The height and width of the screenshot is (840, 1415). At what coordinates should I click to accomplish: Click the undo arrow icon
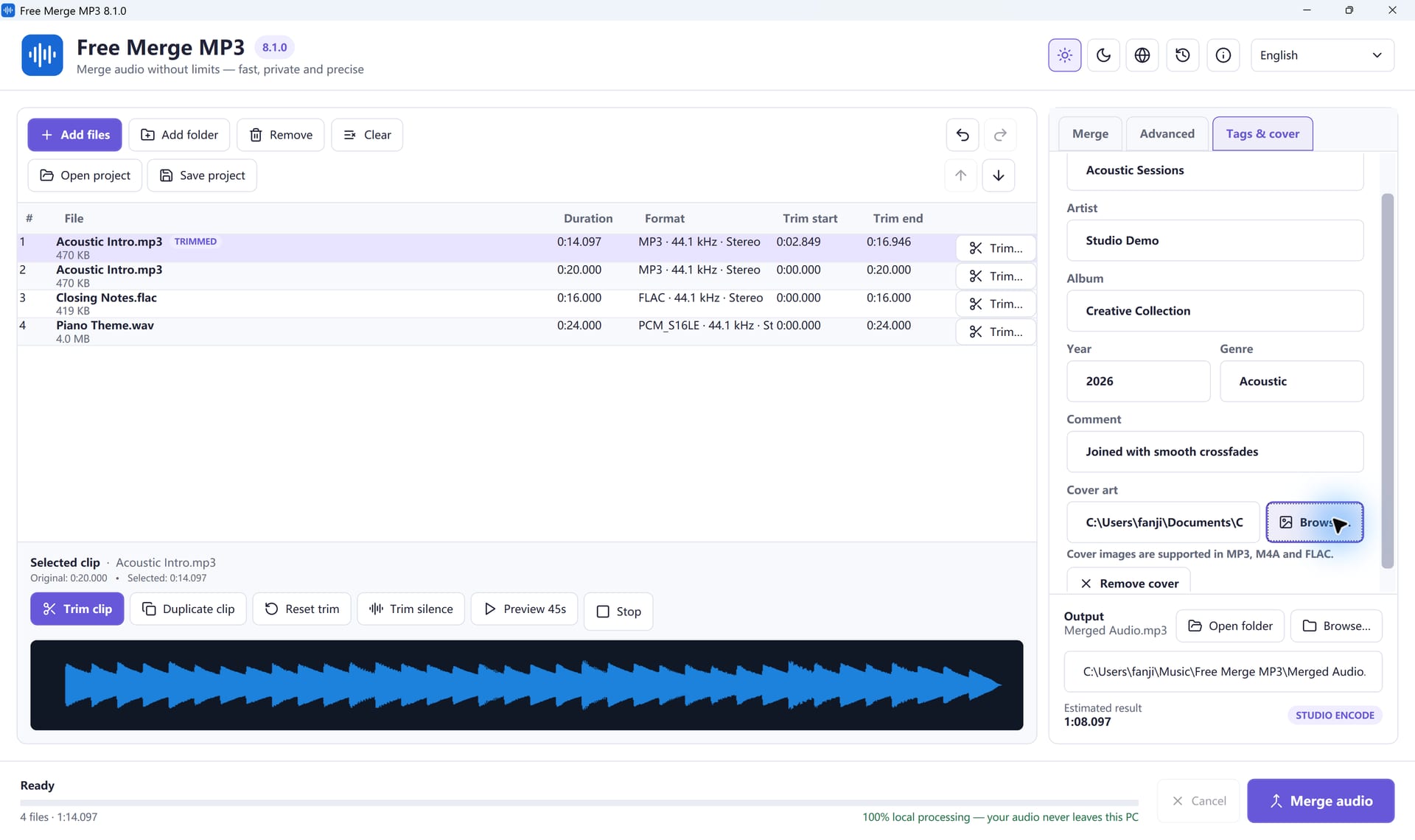coord(962,135)
